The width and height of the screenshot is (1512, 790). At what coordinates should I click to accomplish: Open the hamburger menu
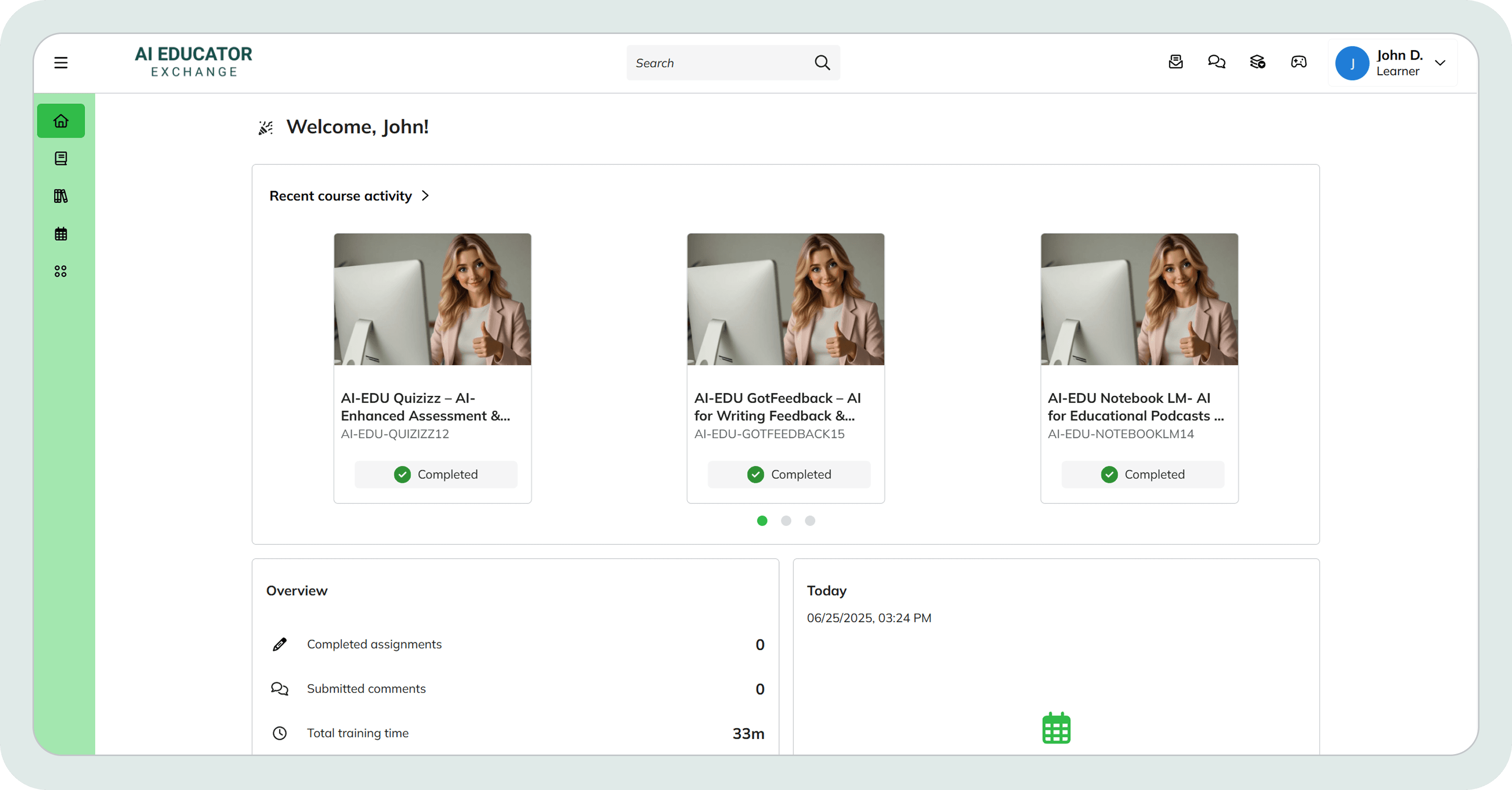point(61,63)
